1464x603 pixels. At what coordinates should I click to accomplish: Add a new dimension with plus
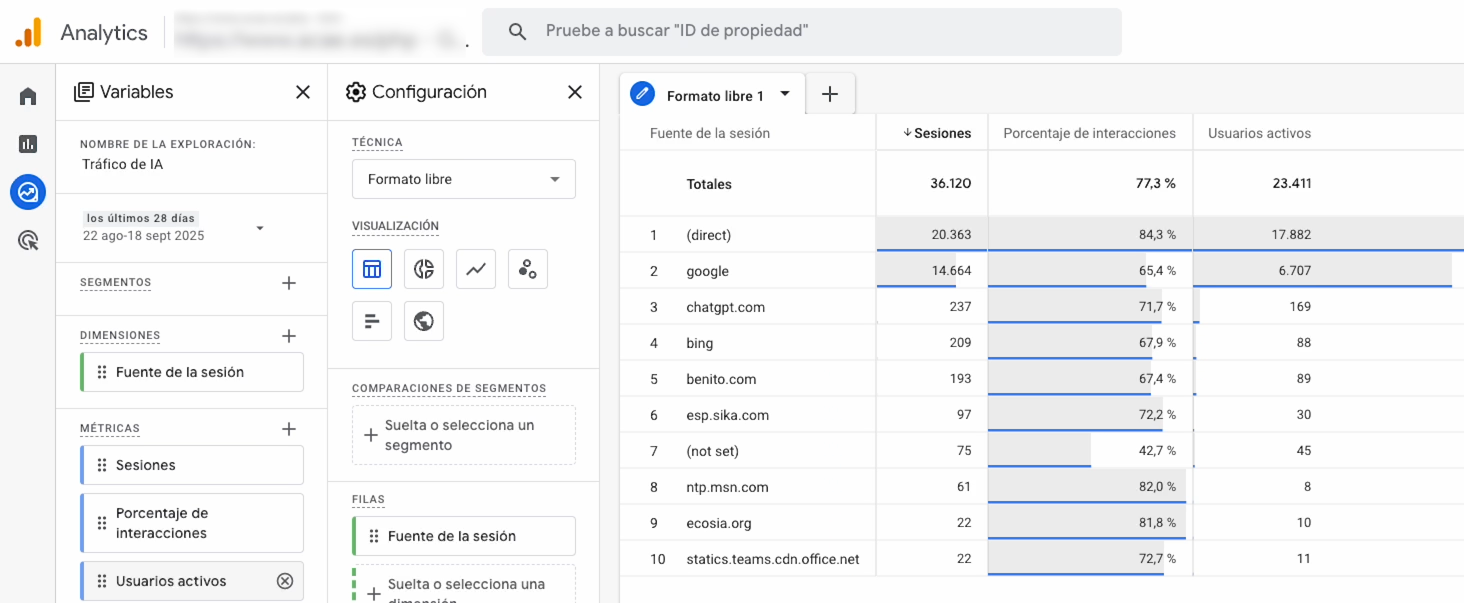click(x=289, y=336)
